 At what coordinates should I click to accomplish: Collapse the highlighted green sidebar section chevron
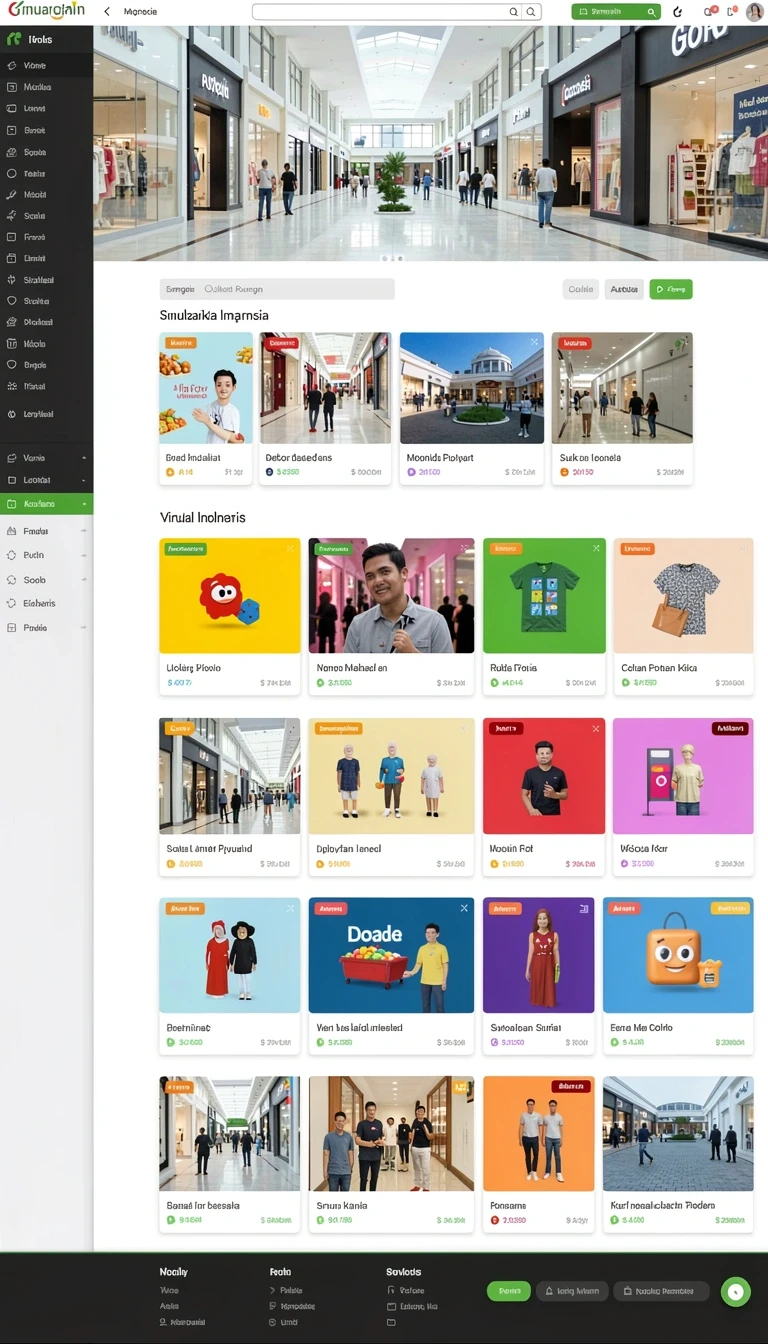coord(84,504)
